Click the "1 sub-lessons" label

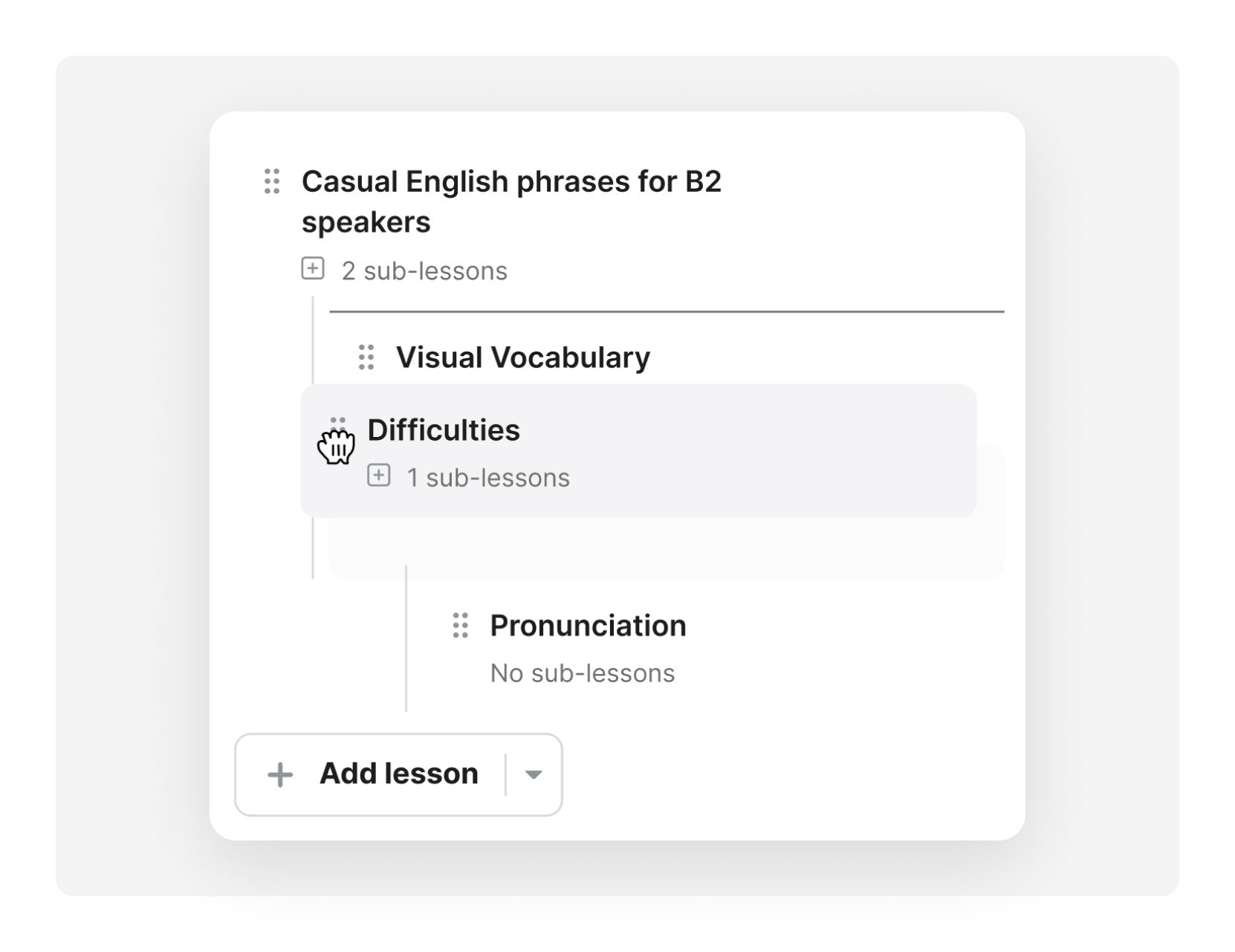tap(488, 478)
